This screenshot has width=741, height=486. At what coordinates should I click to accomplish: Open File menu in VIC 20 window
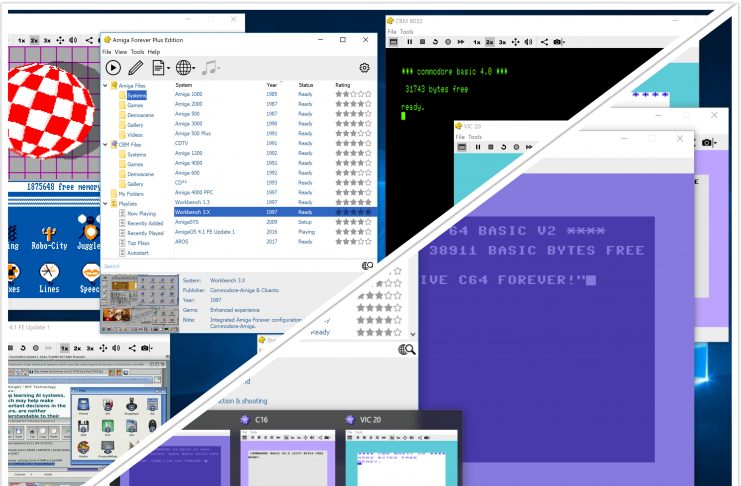pyautogui.click(x=460, y=137)
